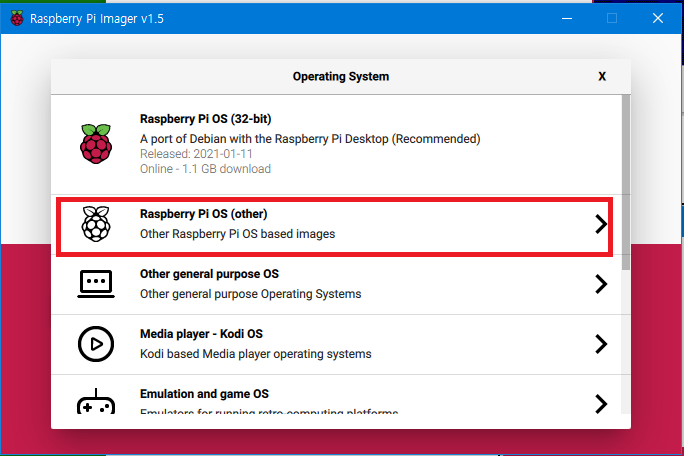The width and height of the screenshot is (684, 456).
Task: Open Raspberry Pi OS (other) entry
Action: pos(335,226)
